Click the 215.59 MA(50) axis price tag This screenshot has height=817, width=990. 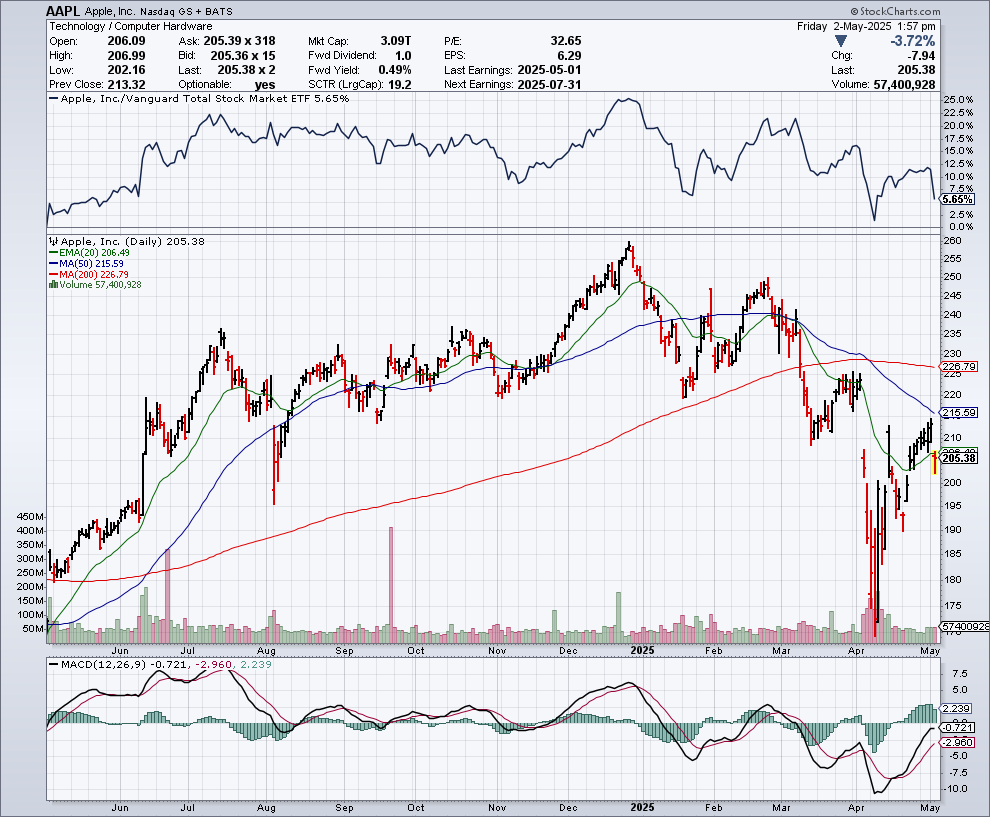958,412
